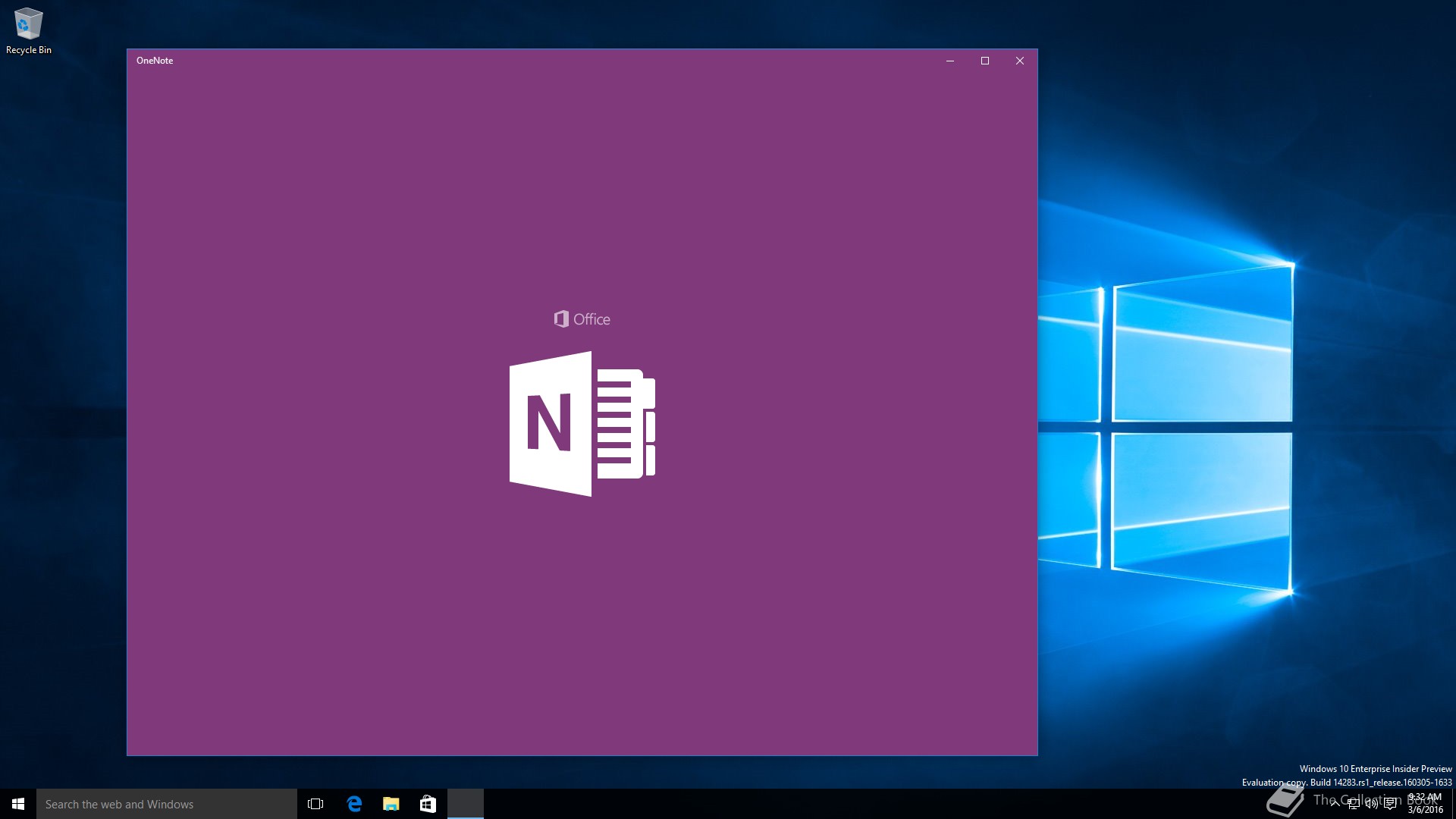This screenshot has height=819, width=1456.
Task: Open File Explorer from the taskbar
Action: click(391, 804)
